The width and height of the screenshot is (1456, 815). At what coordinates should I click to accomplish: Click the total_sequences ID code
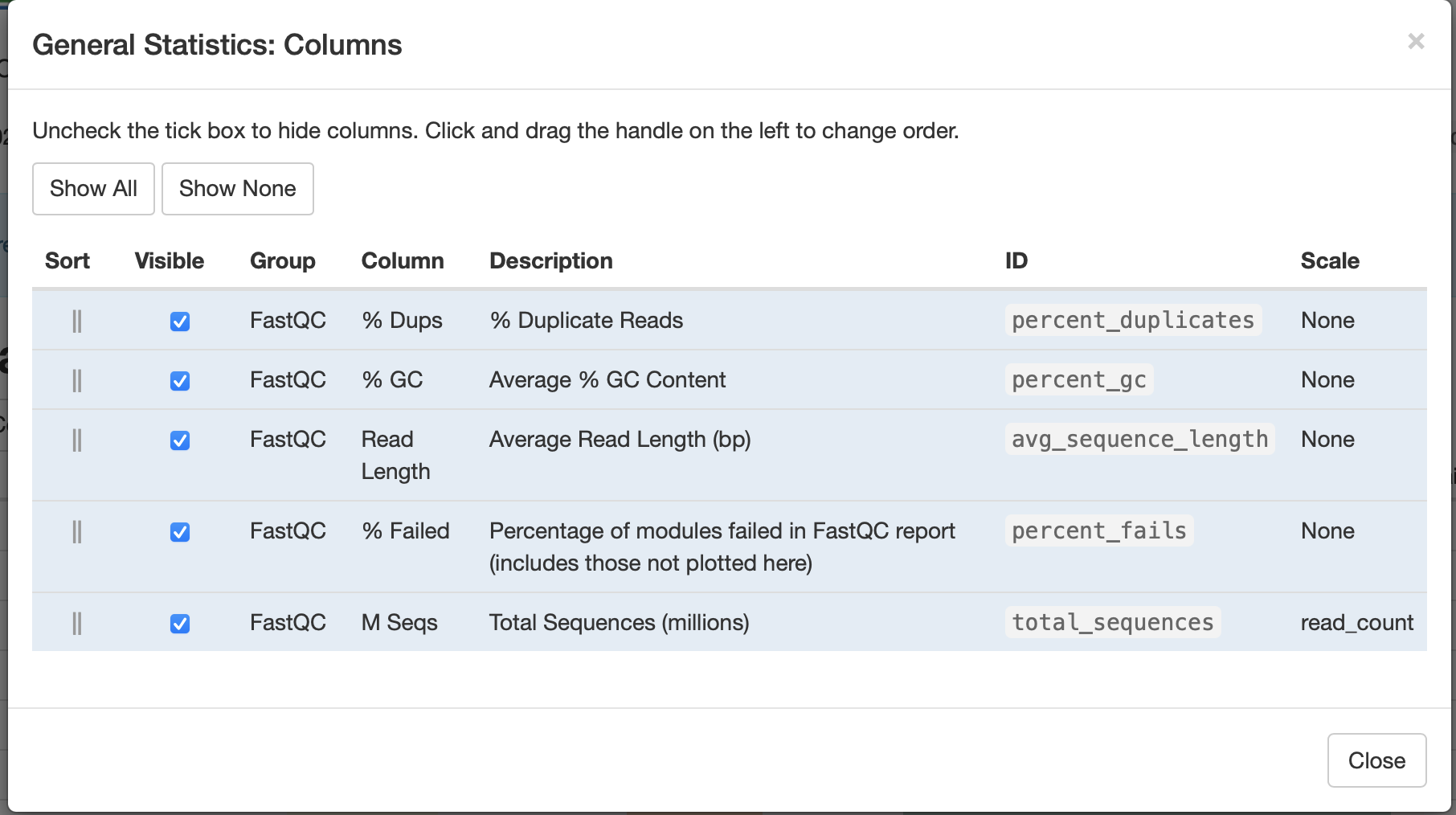pos(1112,622)
